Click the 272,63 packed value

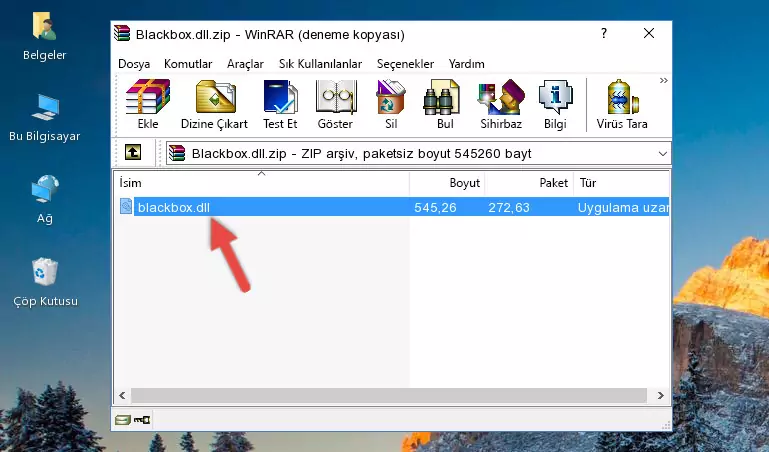(509, 207)
